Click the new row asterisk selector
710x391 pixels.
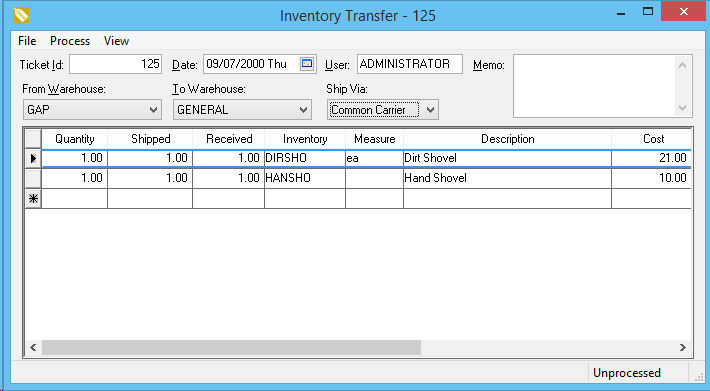(x=33, y=198)
